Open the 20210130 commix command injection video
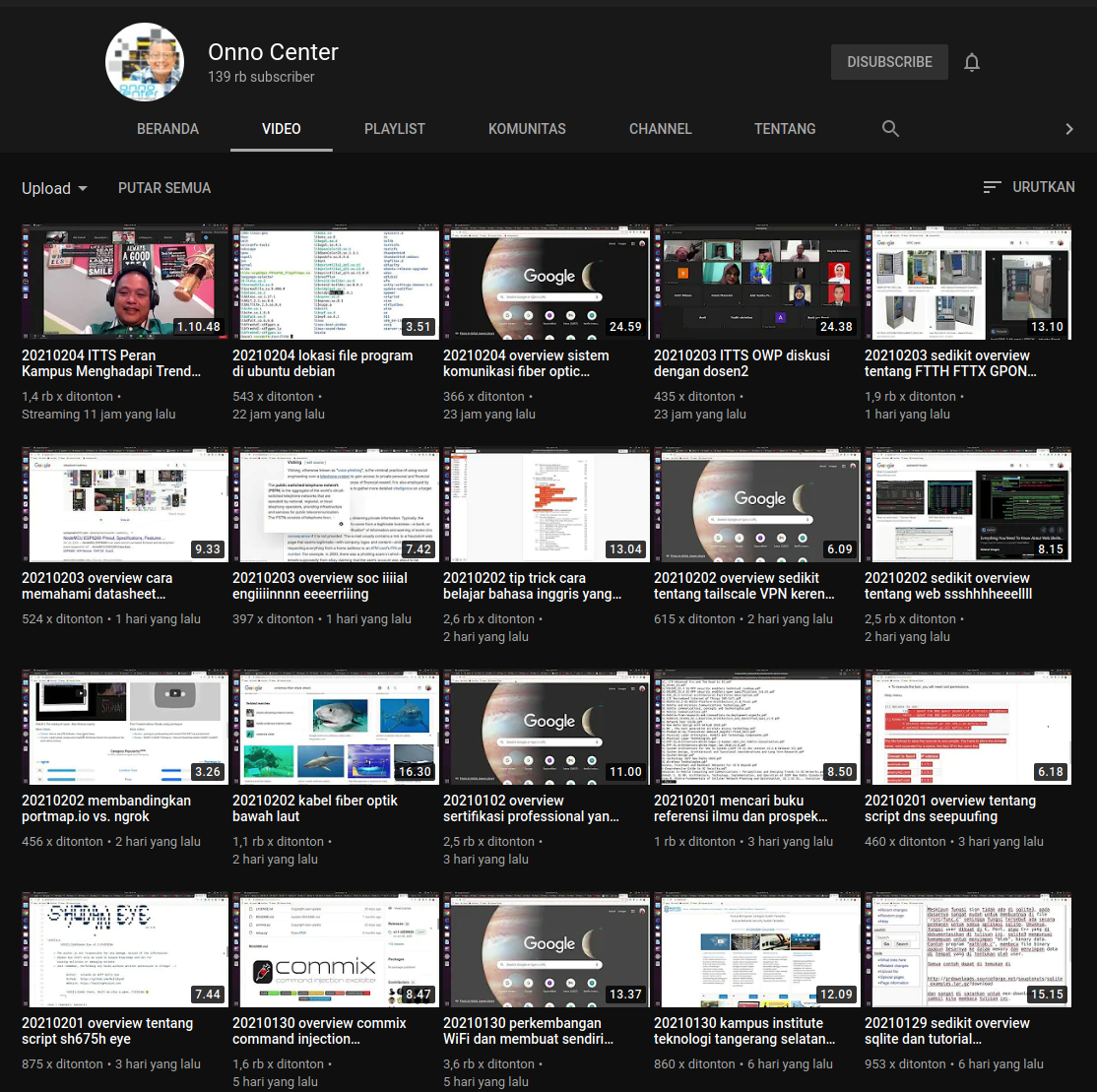The width and height of the screenshot is (1097, 1092). pos(335,949)
